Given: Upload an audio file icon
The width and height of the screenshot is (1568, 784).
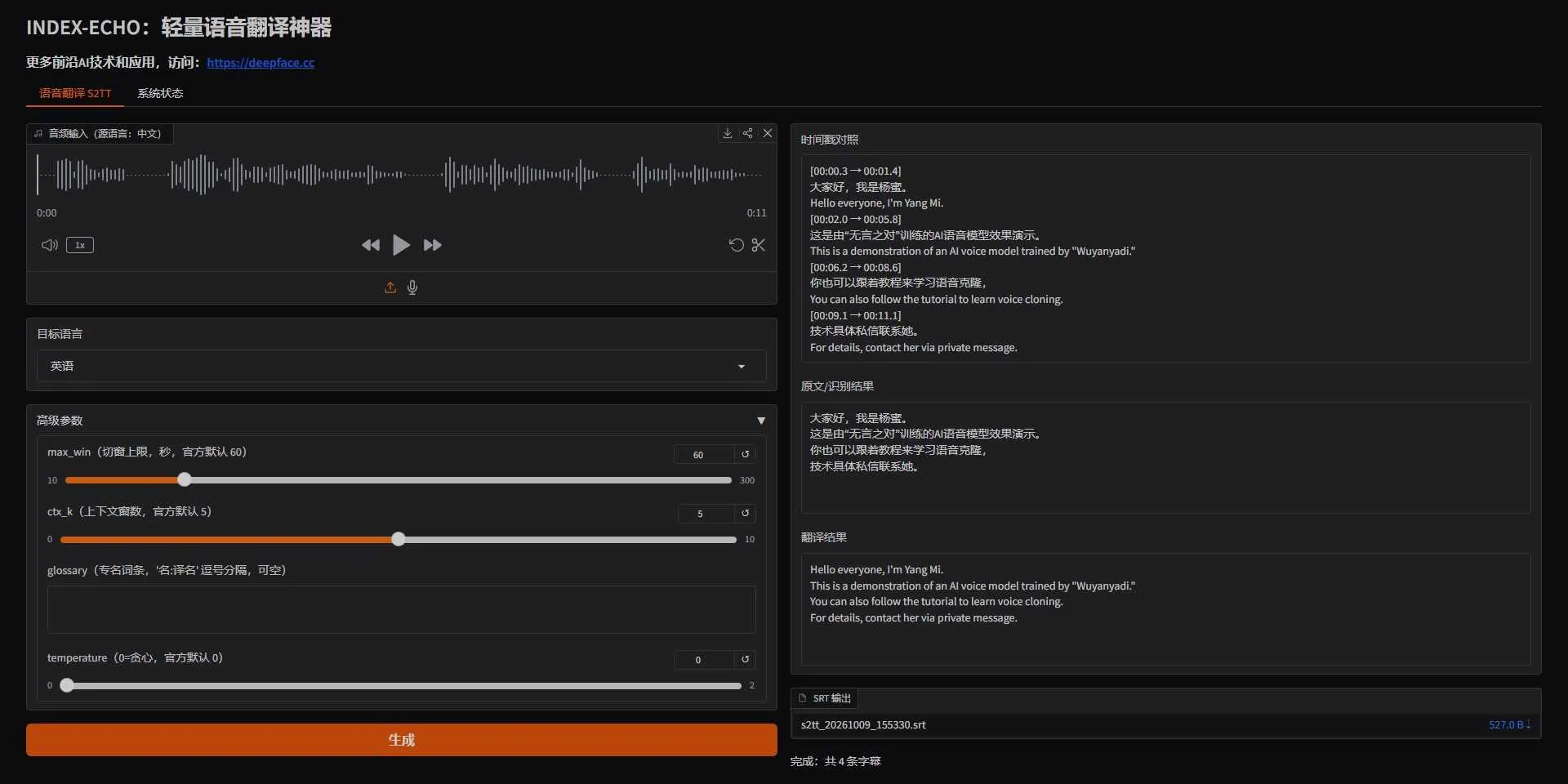Looking at the screenshot, I should pyautogui.click(x=390, y=287).
